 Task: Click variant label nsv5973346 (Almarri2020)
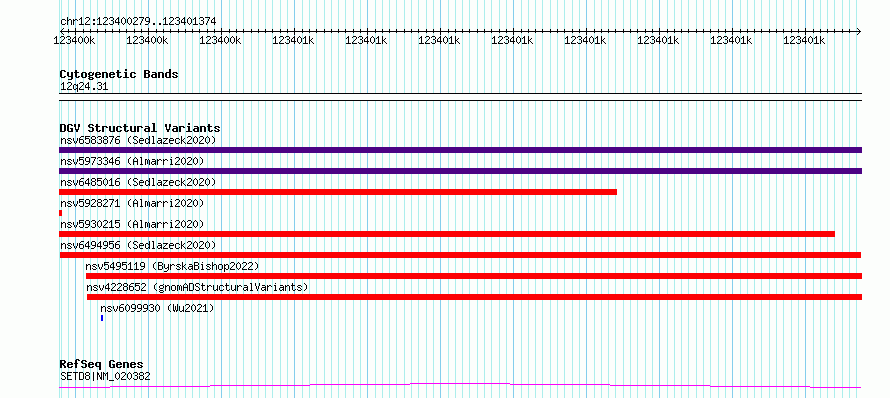pos(132,161)
